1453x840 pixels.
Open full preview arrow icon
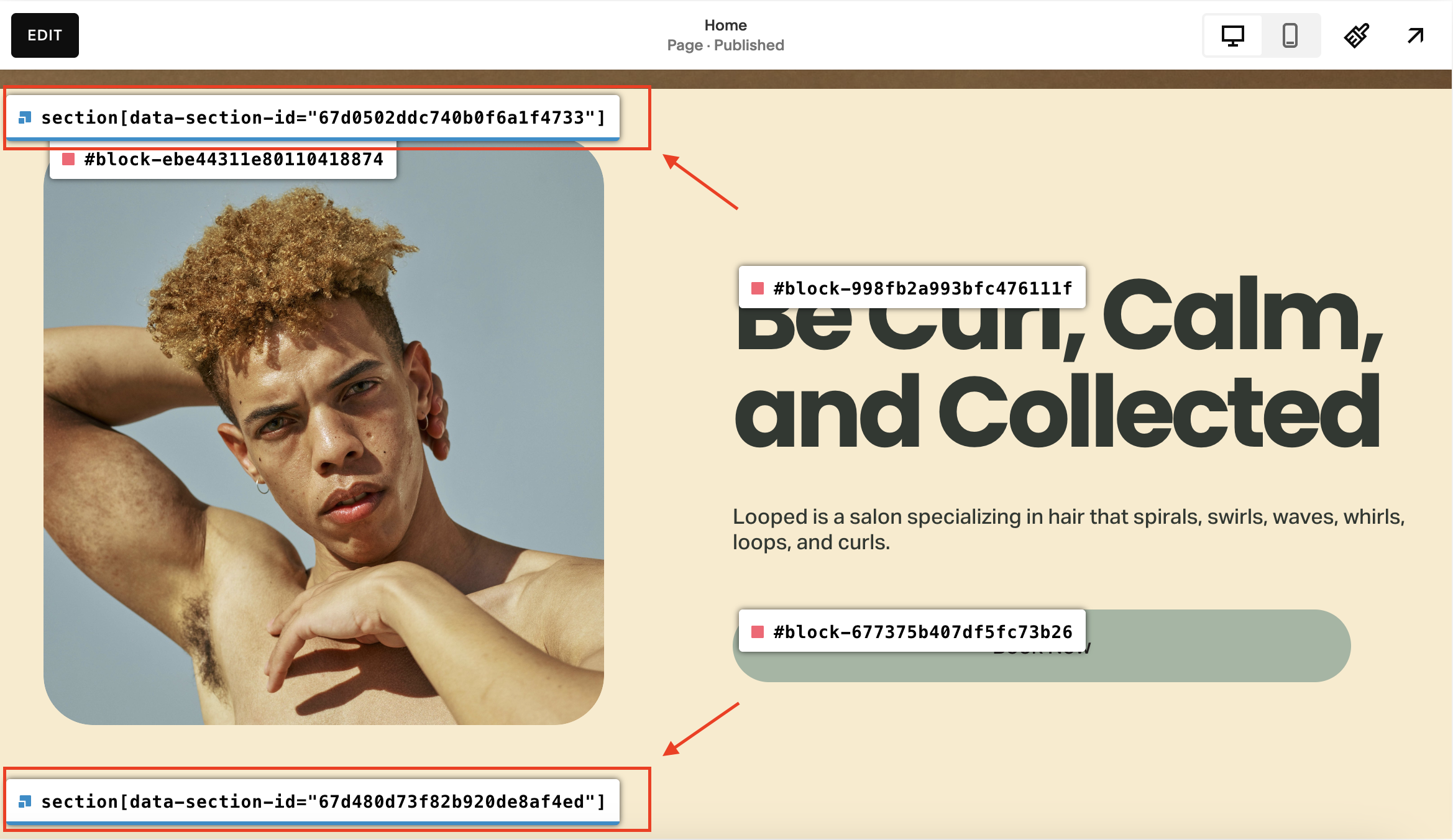(1415, 35)
